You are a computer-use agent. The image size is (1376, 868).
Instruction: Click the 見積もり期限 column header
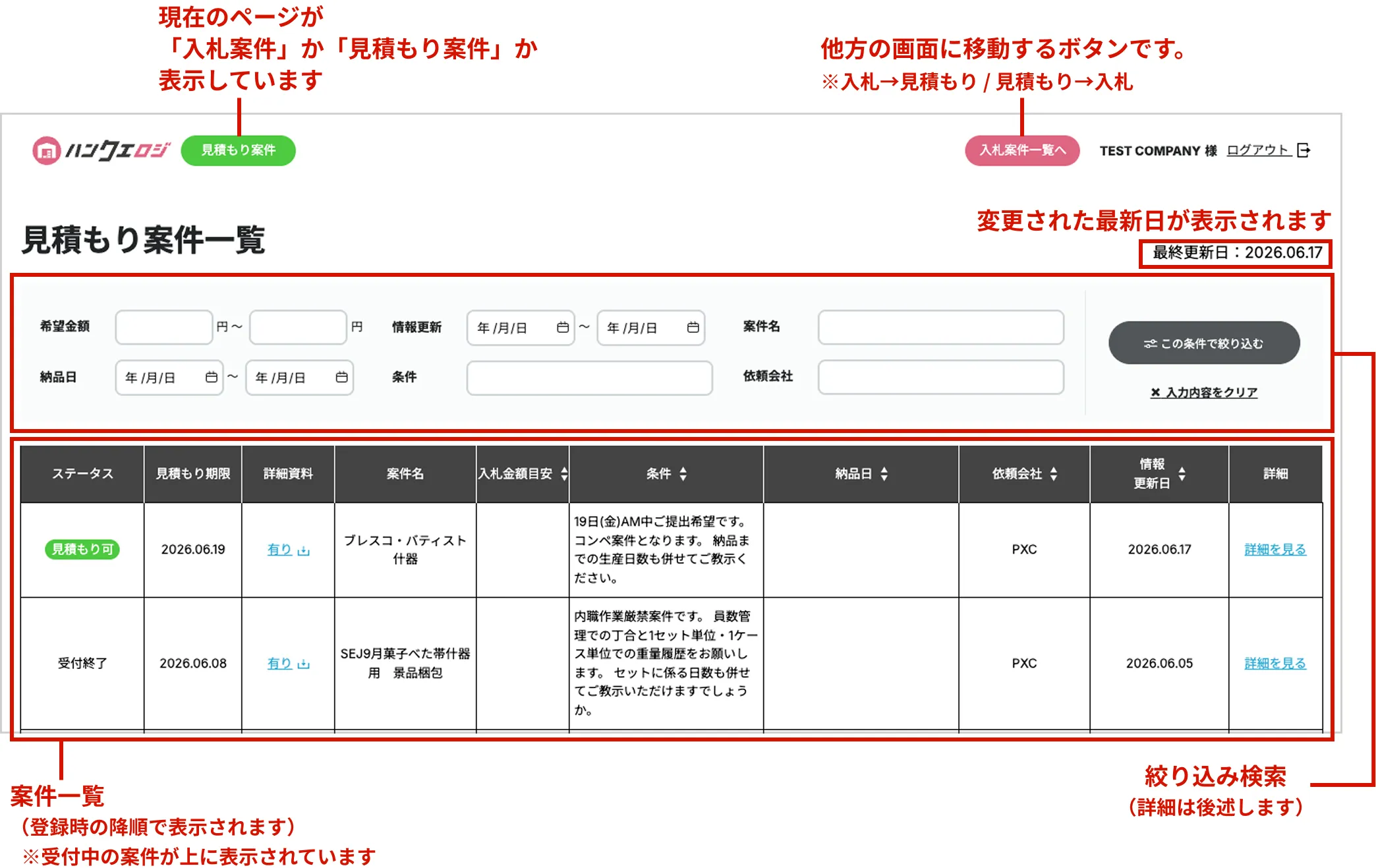pyautogui.click(x=193, y=474)
